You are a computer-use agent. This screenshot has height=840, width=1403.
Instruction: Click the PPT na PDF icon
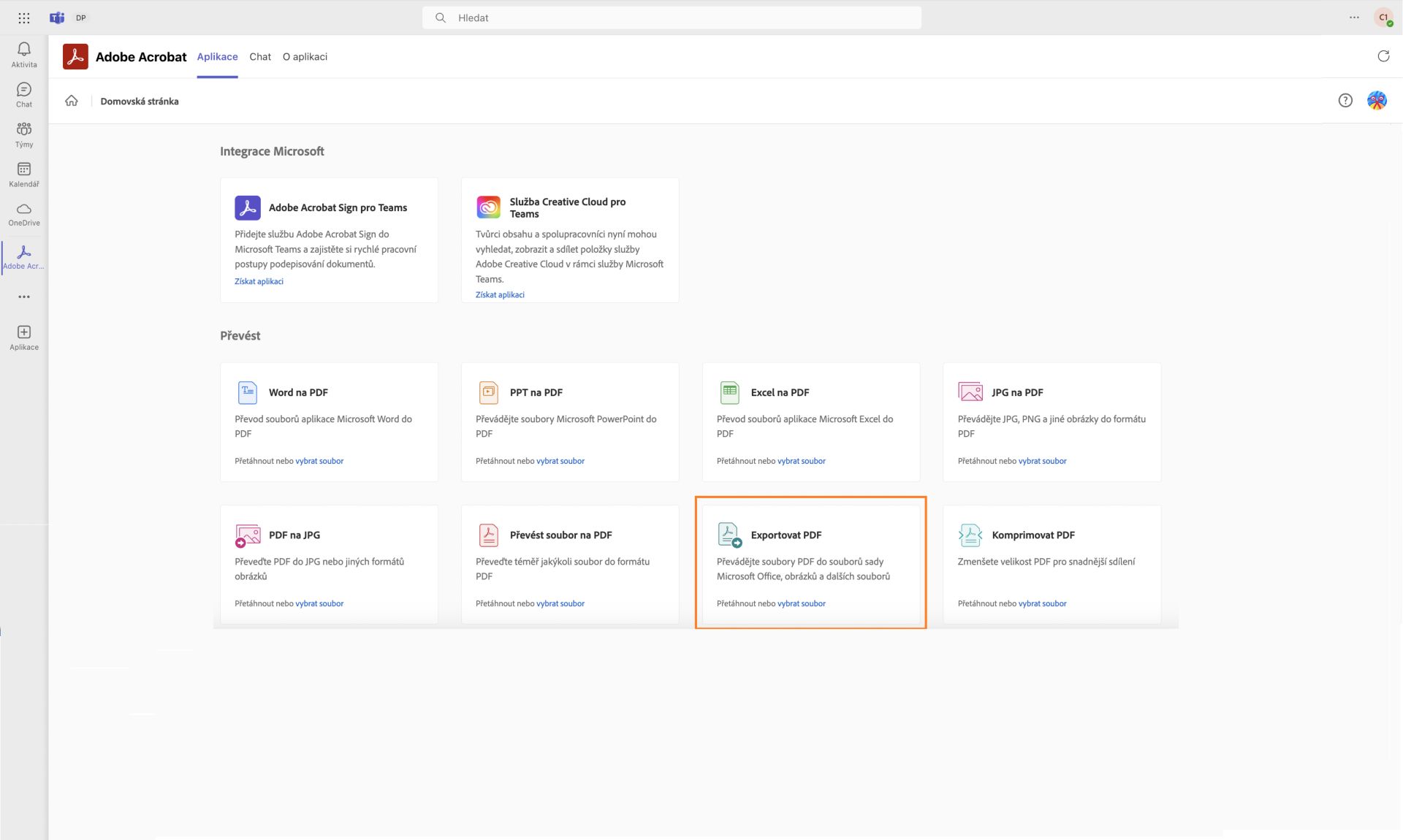point(489,392)
